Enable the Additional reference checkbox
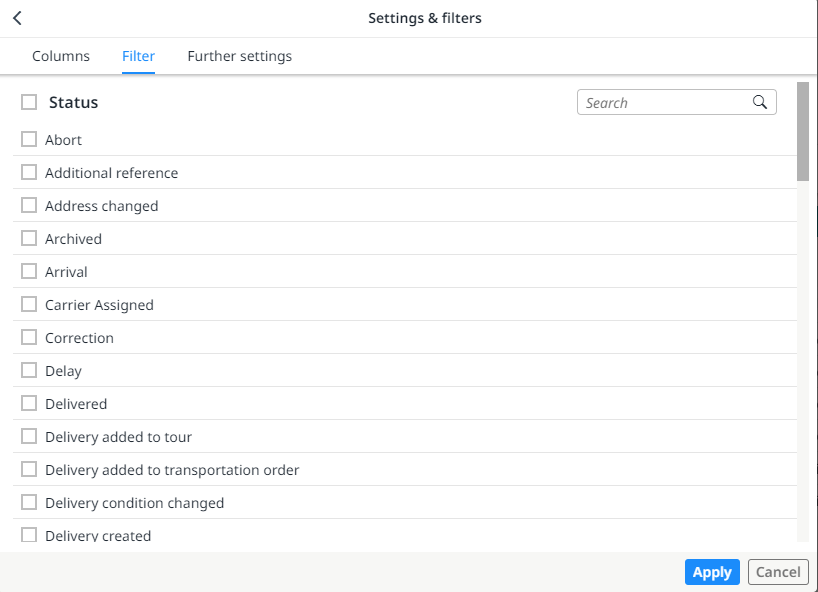The image size is (818, 592). click(29, 173)
